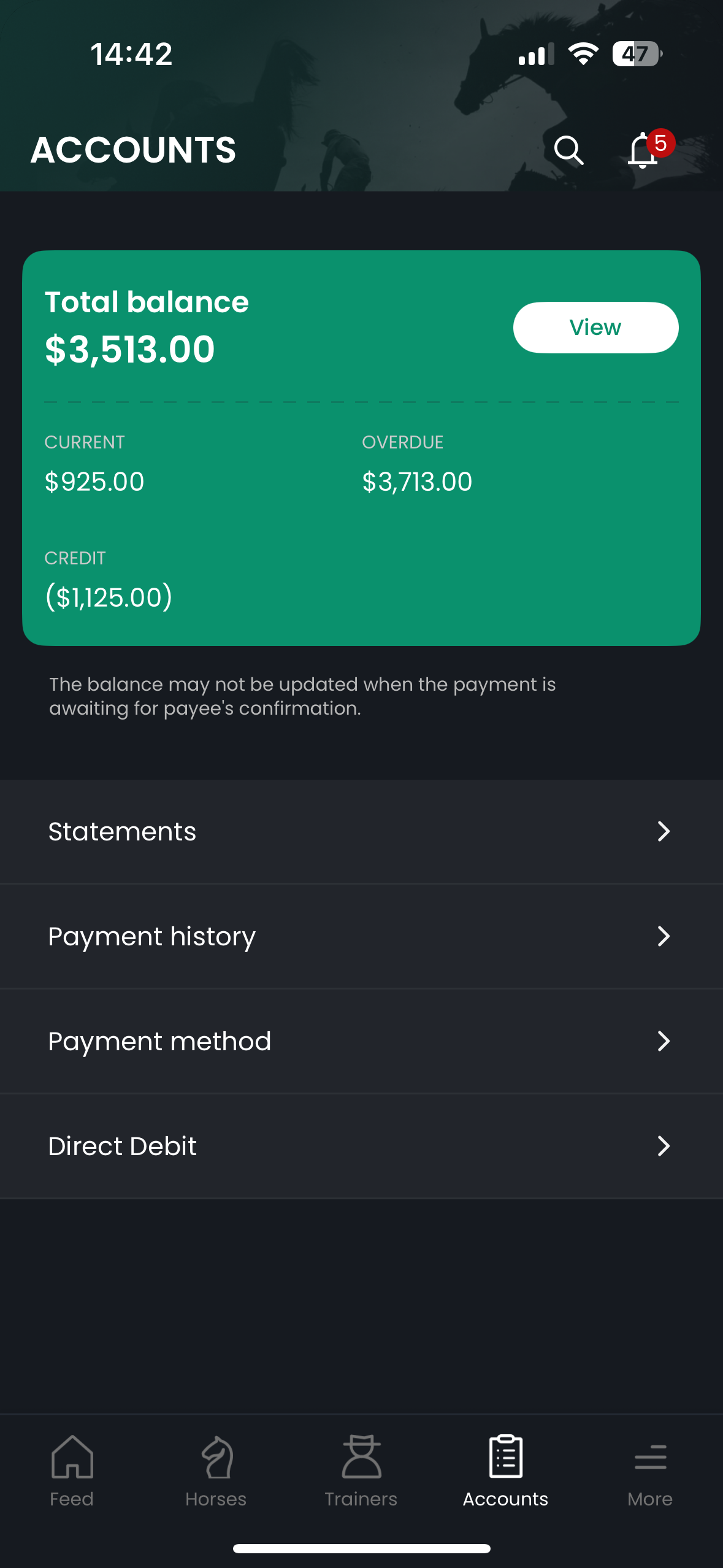Open the Horses tab icon
The image size is (723, 1568).
point(216,1458)
